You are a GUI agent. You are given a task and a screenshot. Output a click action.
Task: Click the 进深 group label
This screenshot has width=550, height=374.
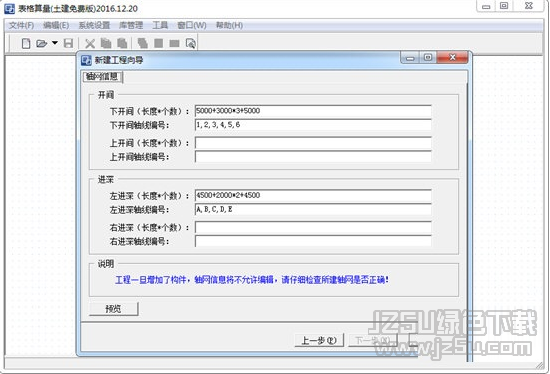coord(106,180)
